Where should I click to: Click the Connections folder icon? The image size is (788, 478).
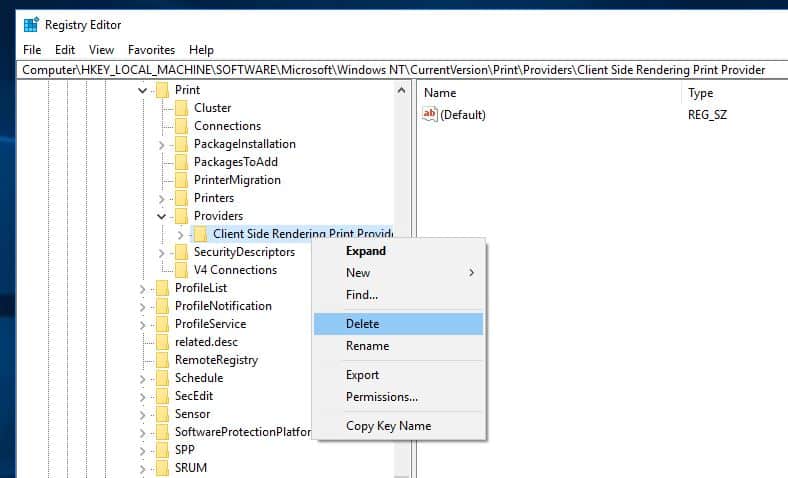(181, 126)
